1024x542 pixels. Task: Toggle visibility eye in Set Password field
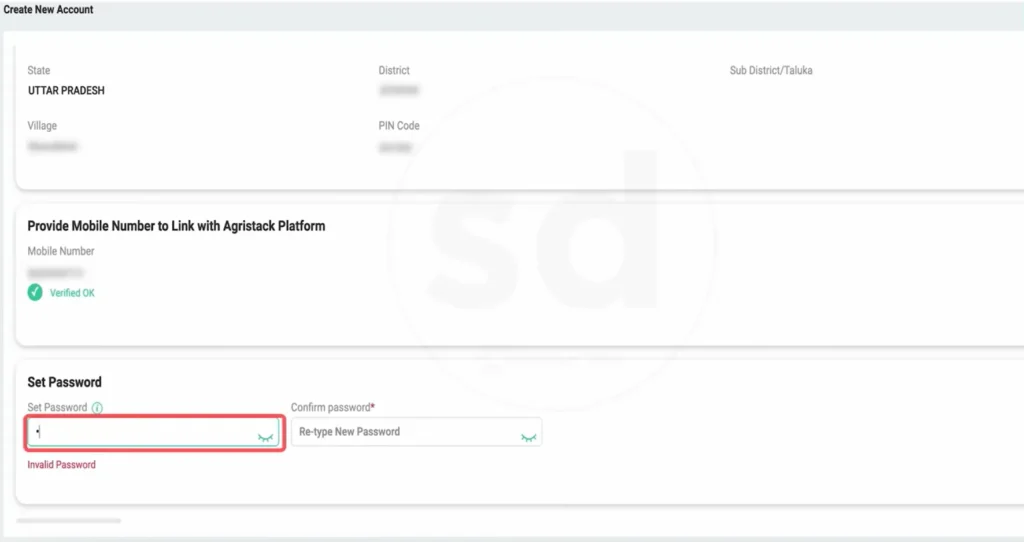265,438
